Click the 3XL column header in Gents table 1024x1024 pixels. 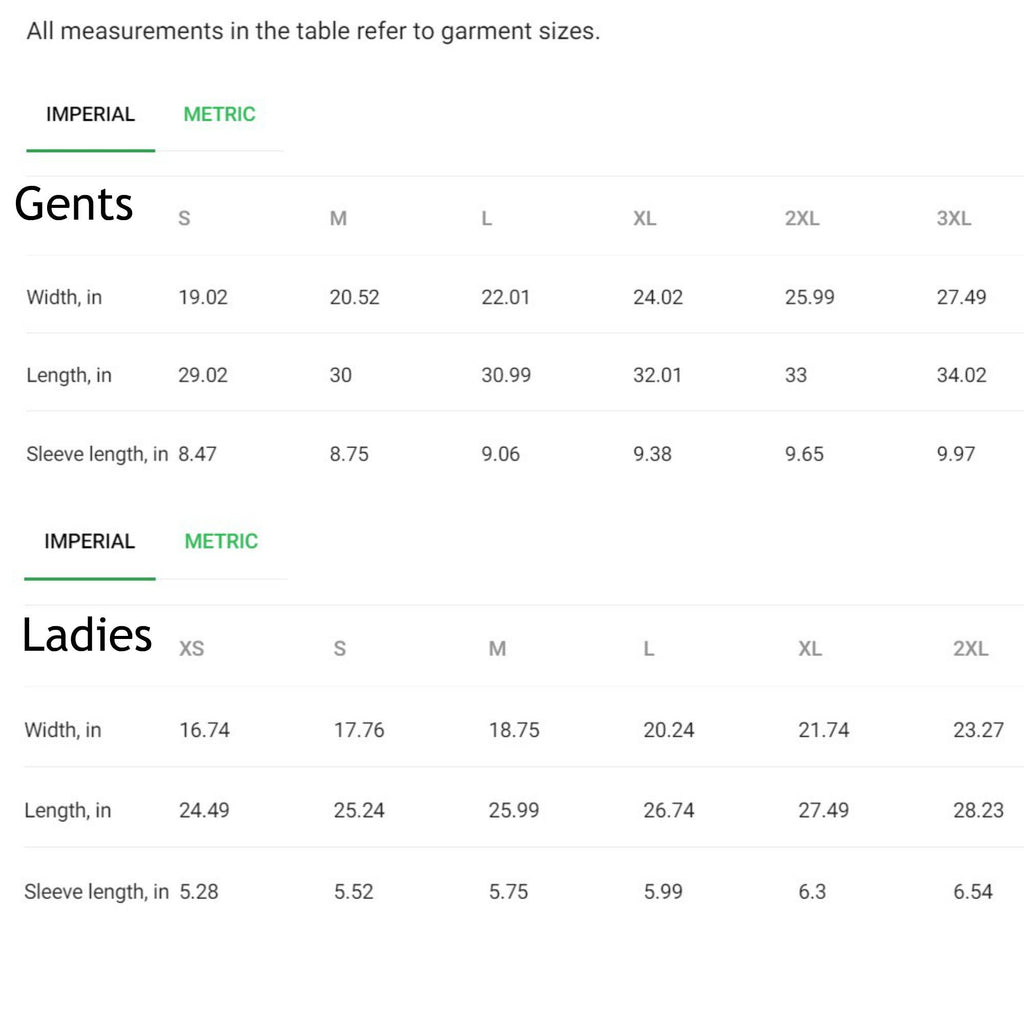pyautogui.click(x=953, y=219)
